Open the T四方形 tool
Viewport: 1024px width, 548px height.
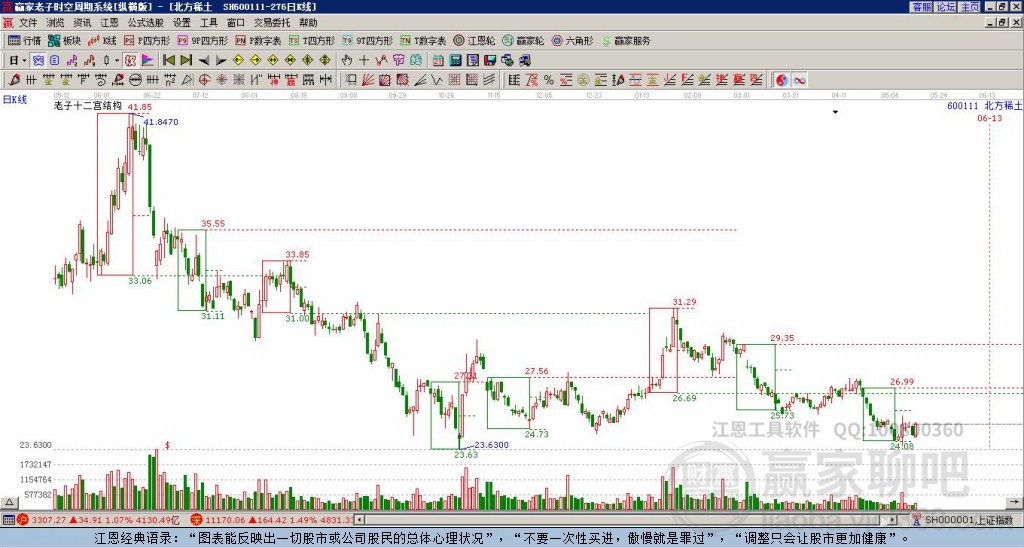312,40
